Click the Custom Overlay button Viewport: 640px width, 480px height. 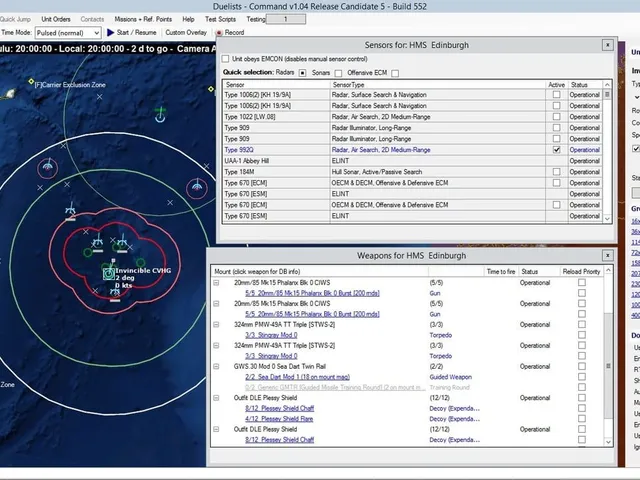186,32
